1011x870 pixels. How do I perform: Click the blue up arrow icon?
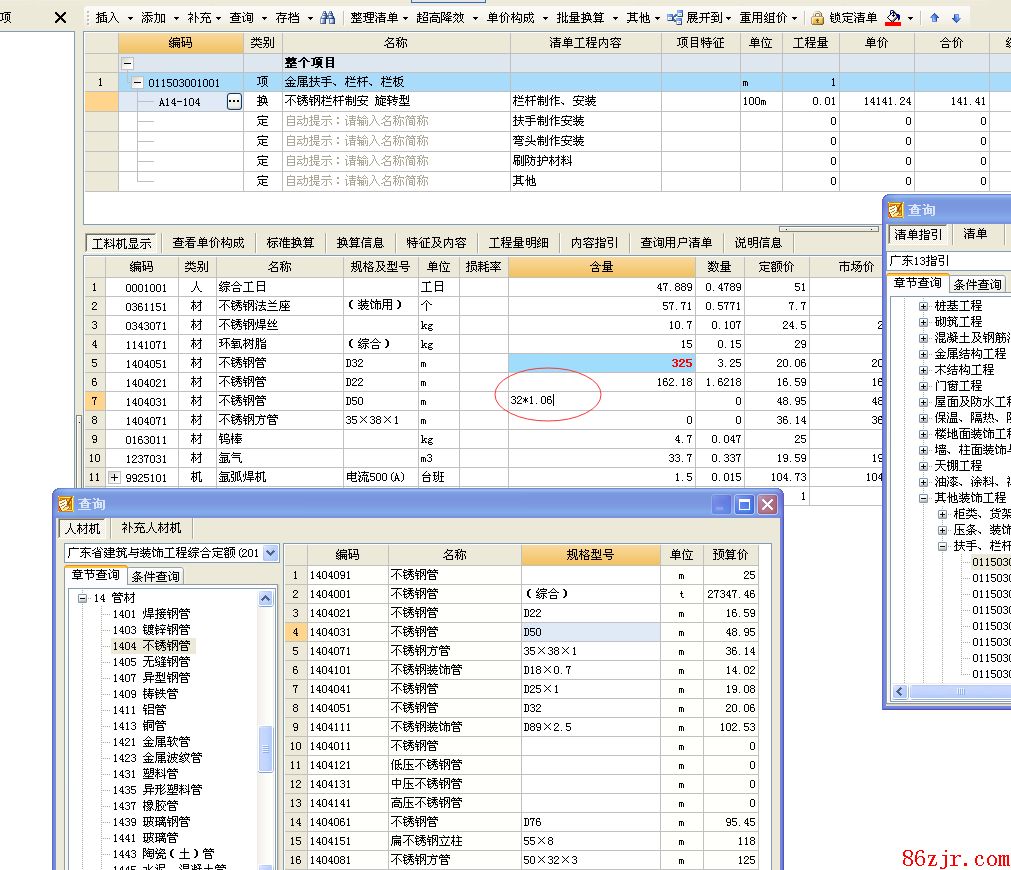pyautogui.click(x=935, y=18)
